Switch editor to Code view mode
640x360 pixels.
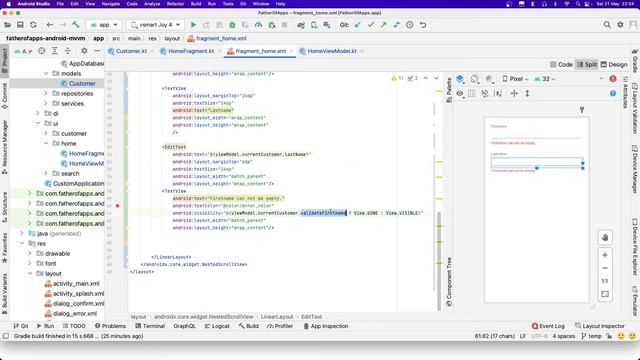point(561,64)
